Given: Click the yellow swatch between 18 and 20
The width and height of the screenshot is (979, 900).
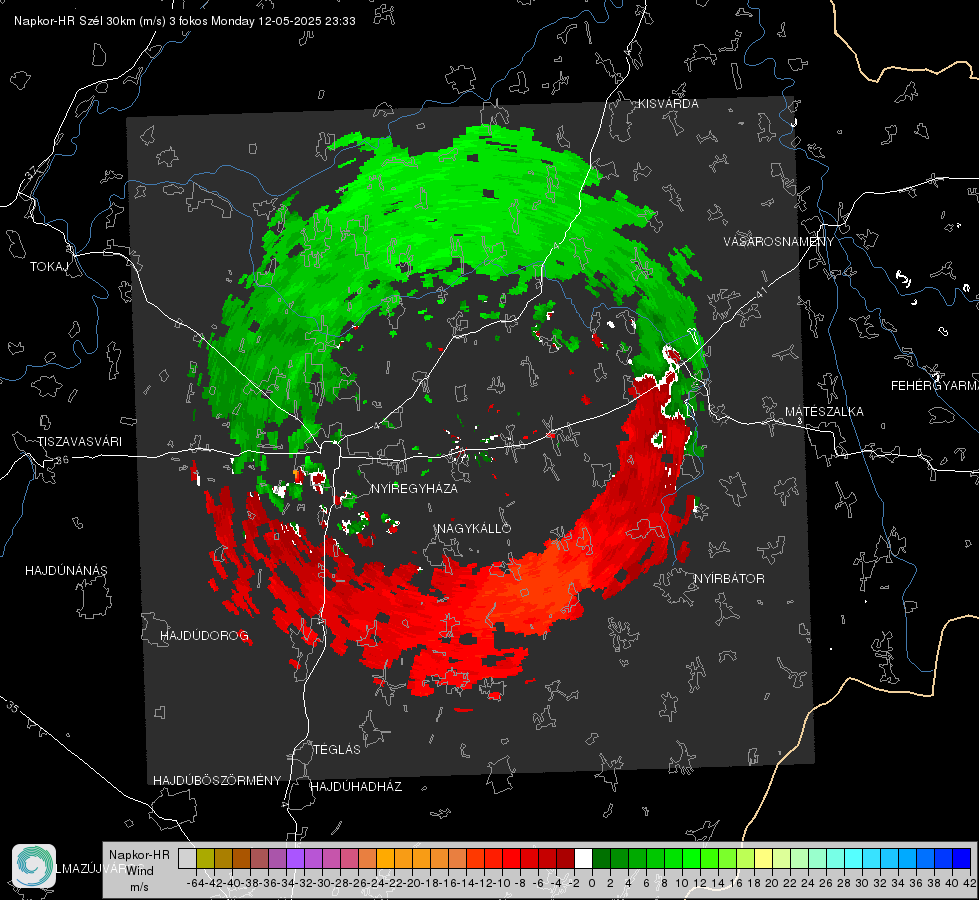Looking at the screenshot, I should coord(763,859).
